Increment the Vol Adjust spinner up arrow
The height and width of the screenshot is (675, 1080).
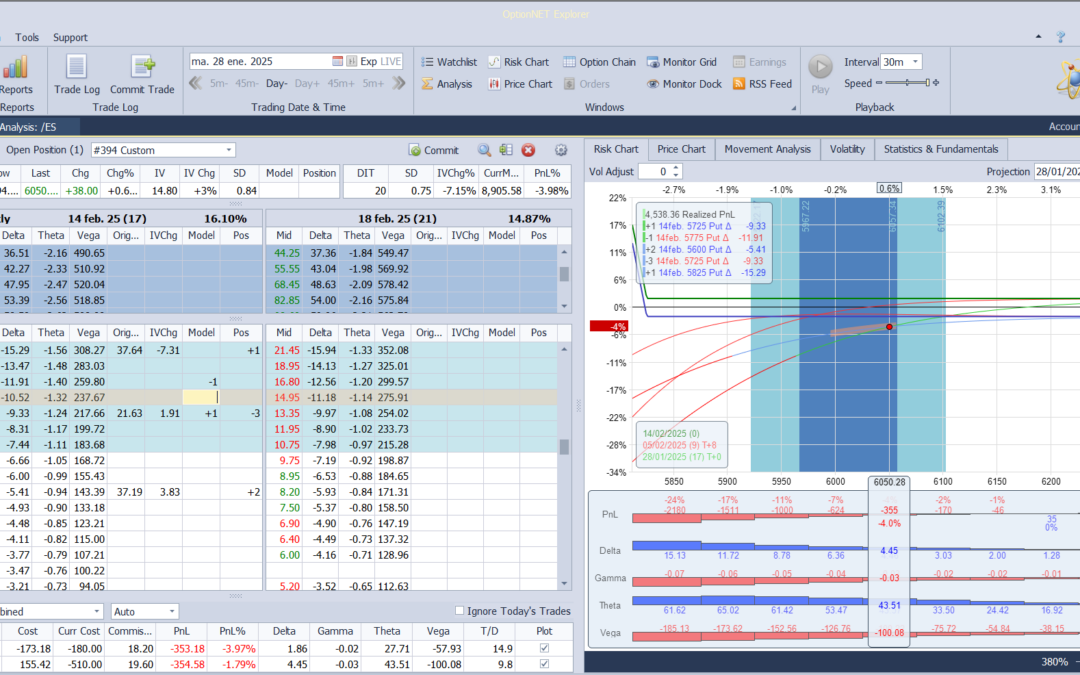coord(676,168)
